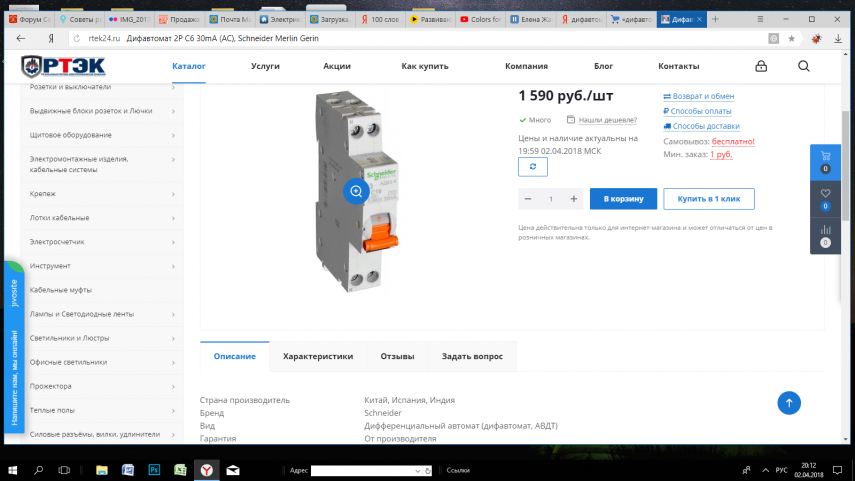Open the Отзывы tab

click(397, 356)
